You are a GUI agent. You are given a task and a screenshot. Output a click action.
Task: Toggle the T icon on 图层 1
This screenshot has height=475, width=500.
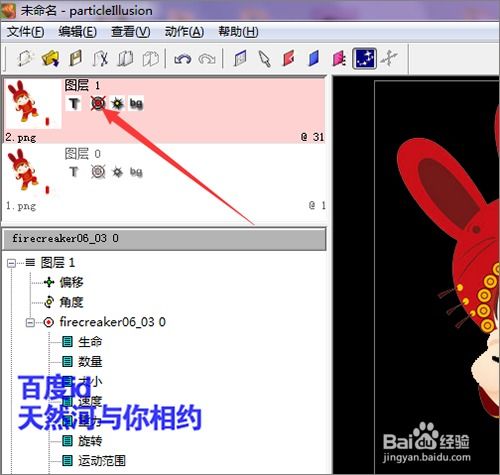coord(74,103)
